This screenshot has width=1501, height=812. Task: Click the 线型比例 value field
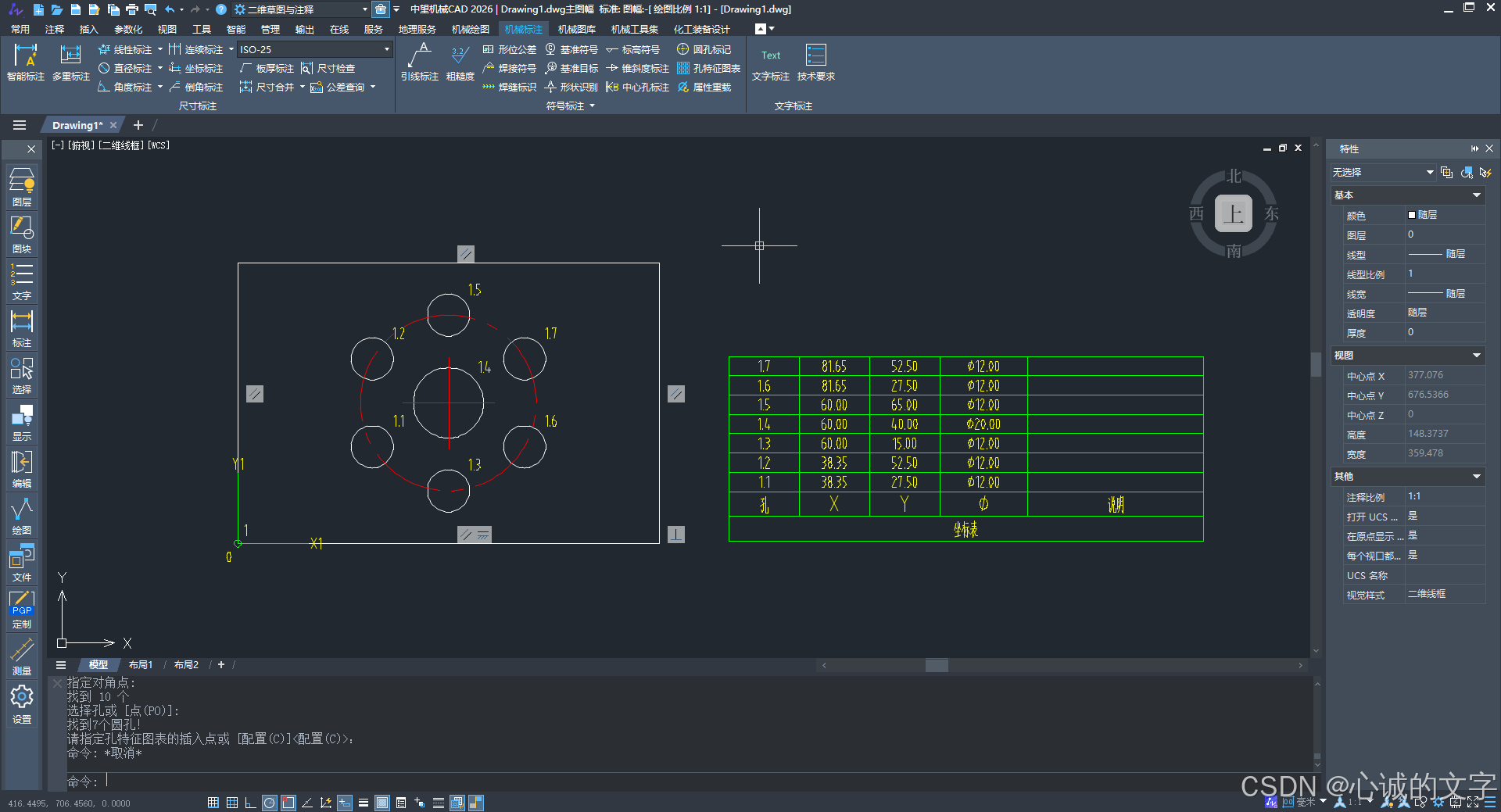tap(1445, 274)
